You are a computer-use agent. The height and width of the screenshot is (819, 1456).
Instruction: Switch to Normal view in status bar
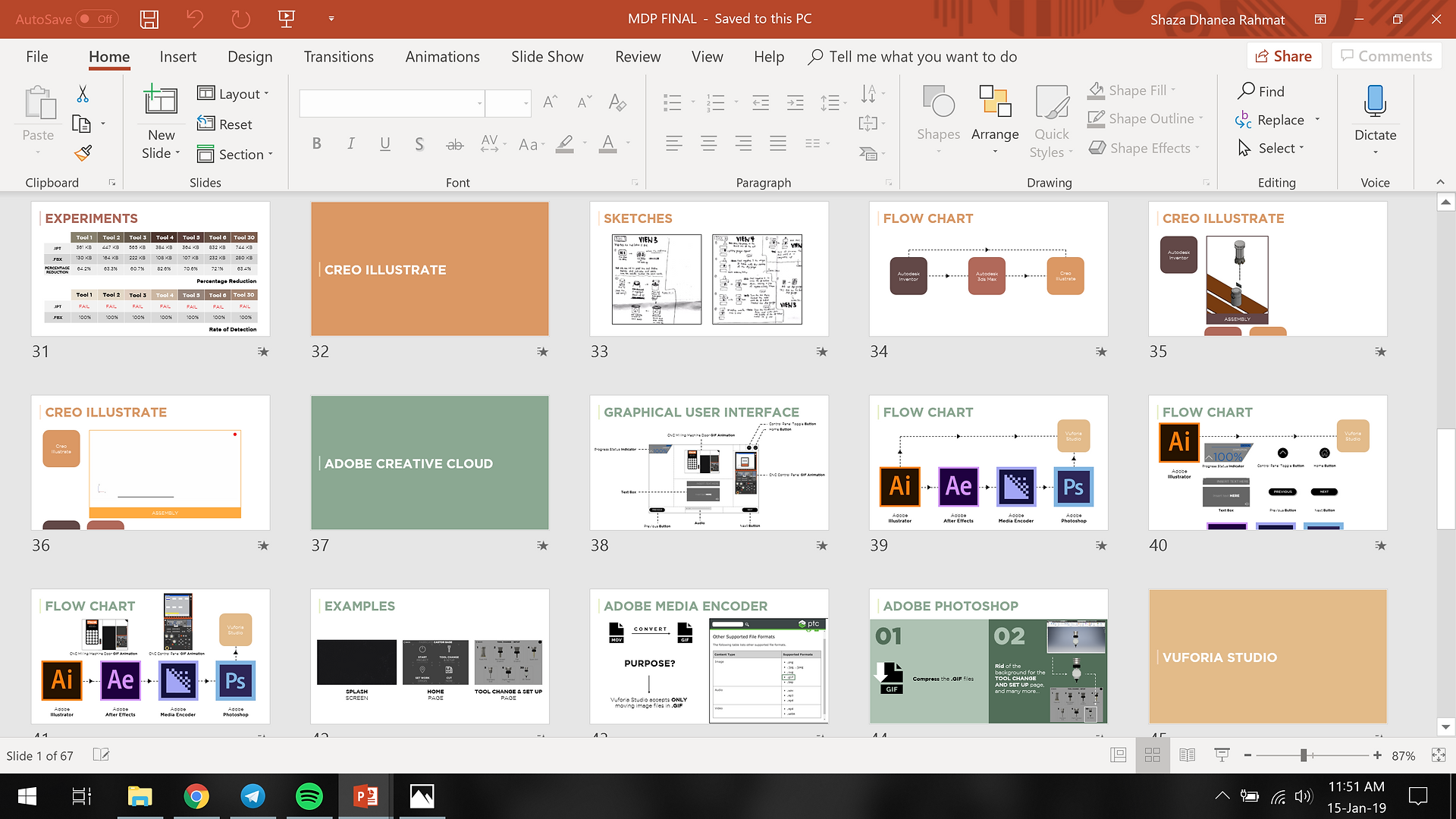(x=1119, y=755)
